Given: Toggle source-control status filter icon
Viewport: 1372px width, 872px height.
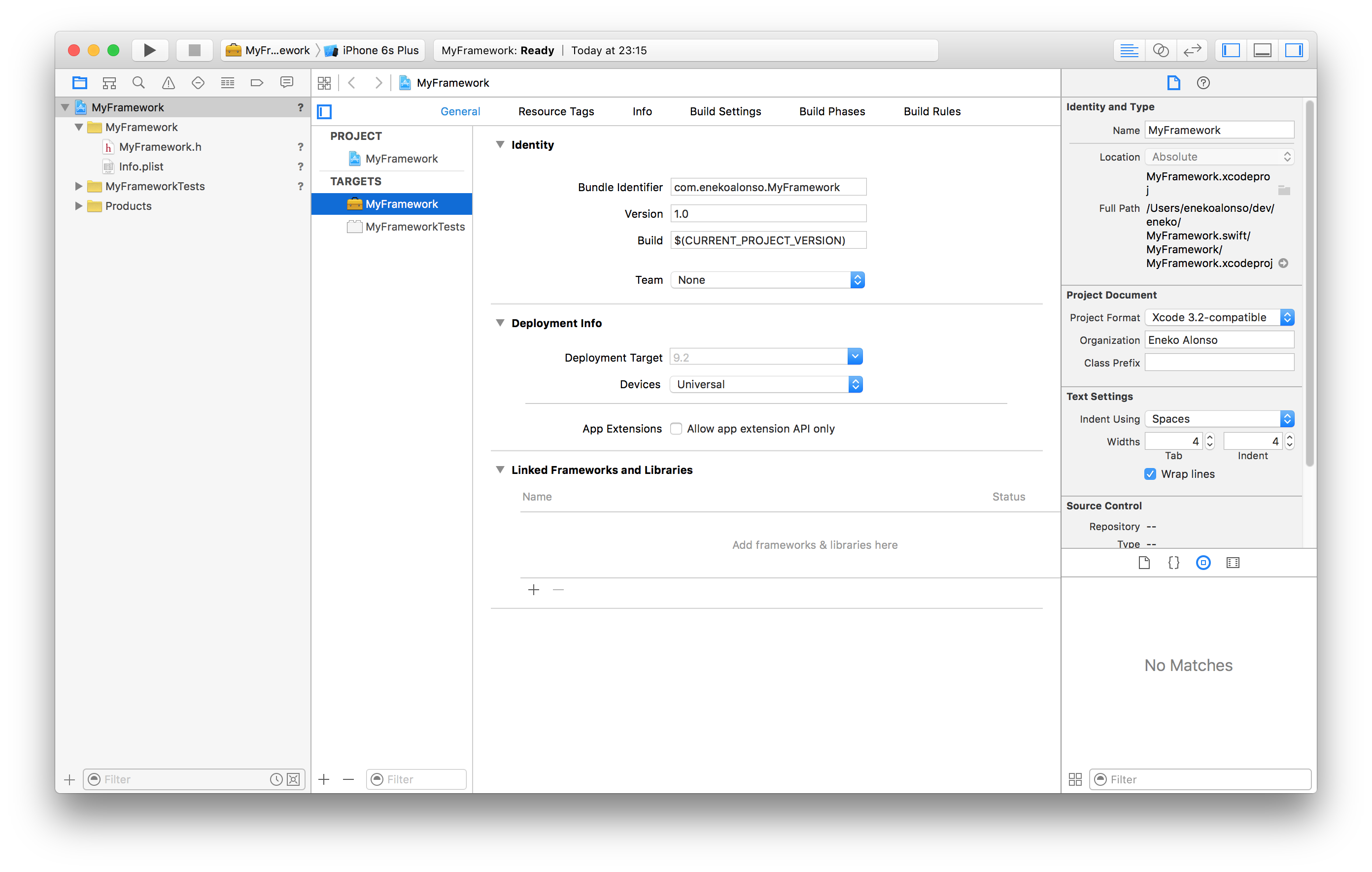Looking at the screenshot, I should pos(293,779).
